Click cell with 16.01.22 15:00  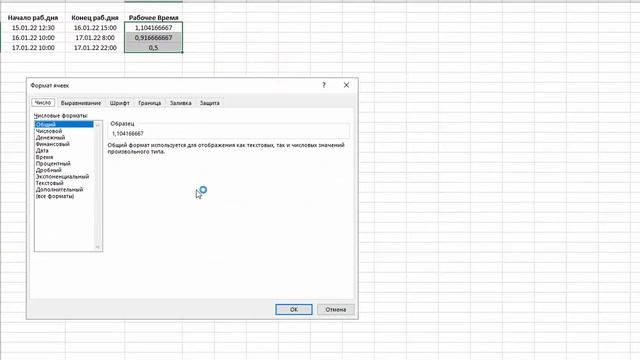(x=95, y=28)
